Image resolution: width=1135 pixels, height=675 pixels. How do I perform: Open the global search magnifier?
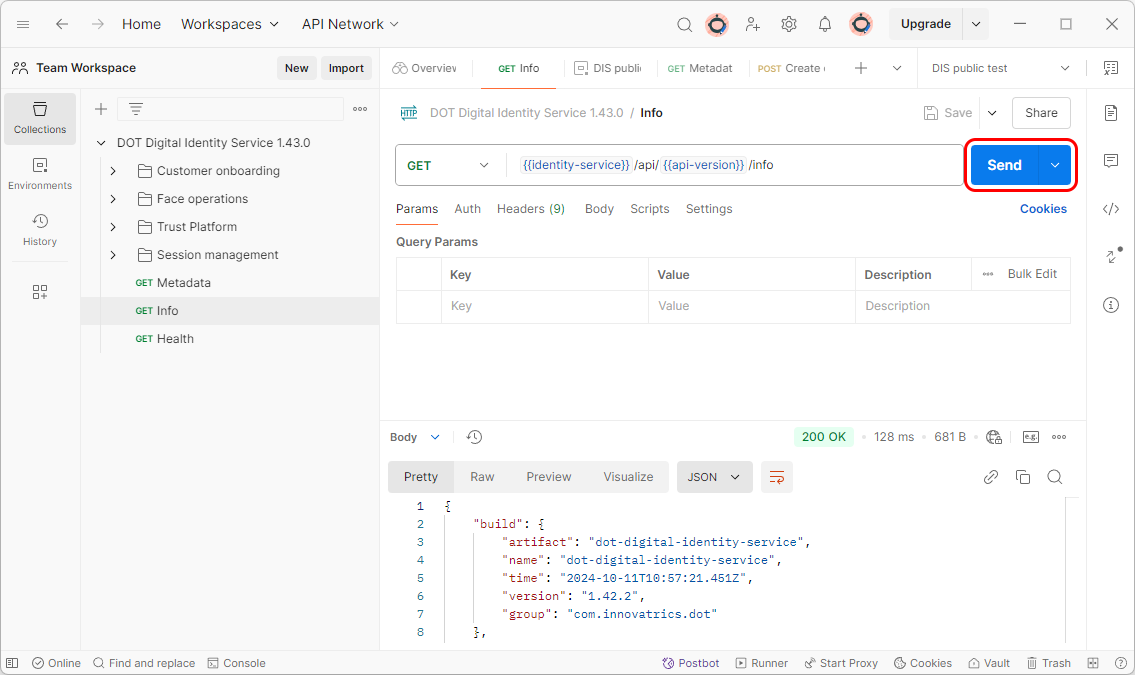click(684, 25)
